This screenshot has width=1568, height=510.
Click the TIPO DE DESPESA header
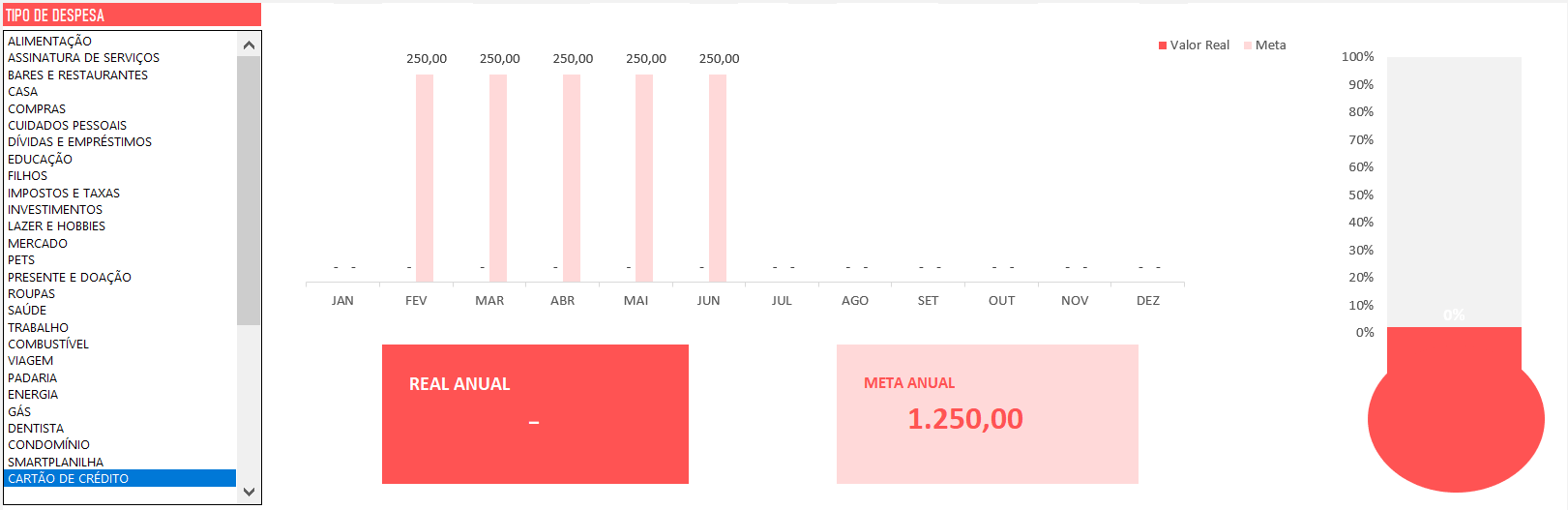132,15
